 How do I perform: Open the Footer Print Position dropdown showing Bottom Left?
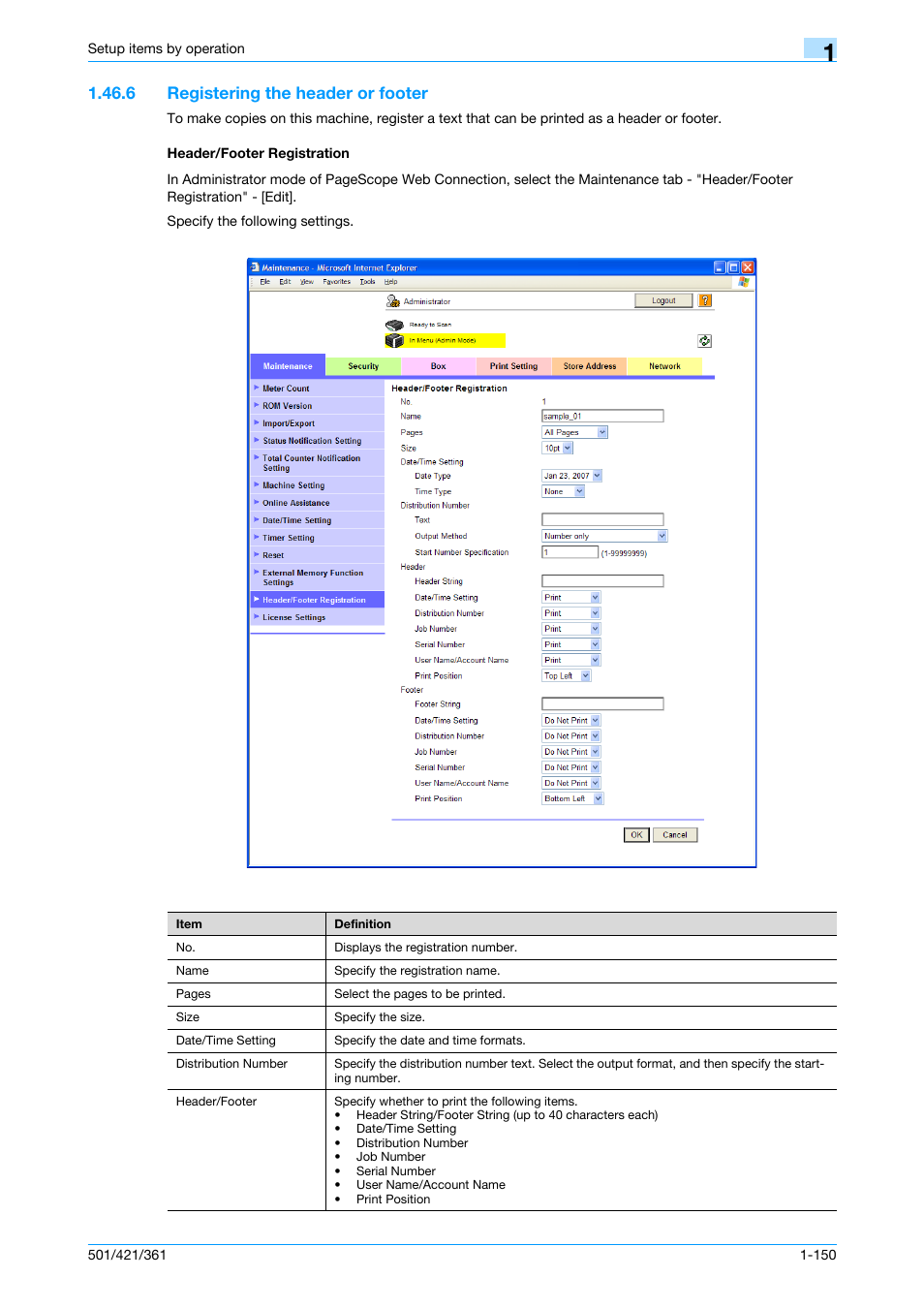[x=572, y=798]
